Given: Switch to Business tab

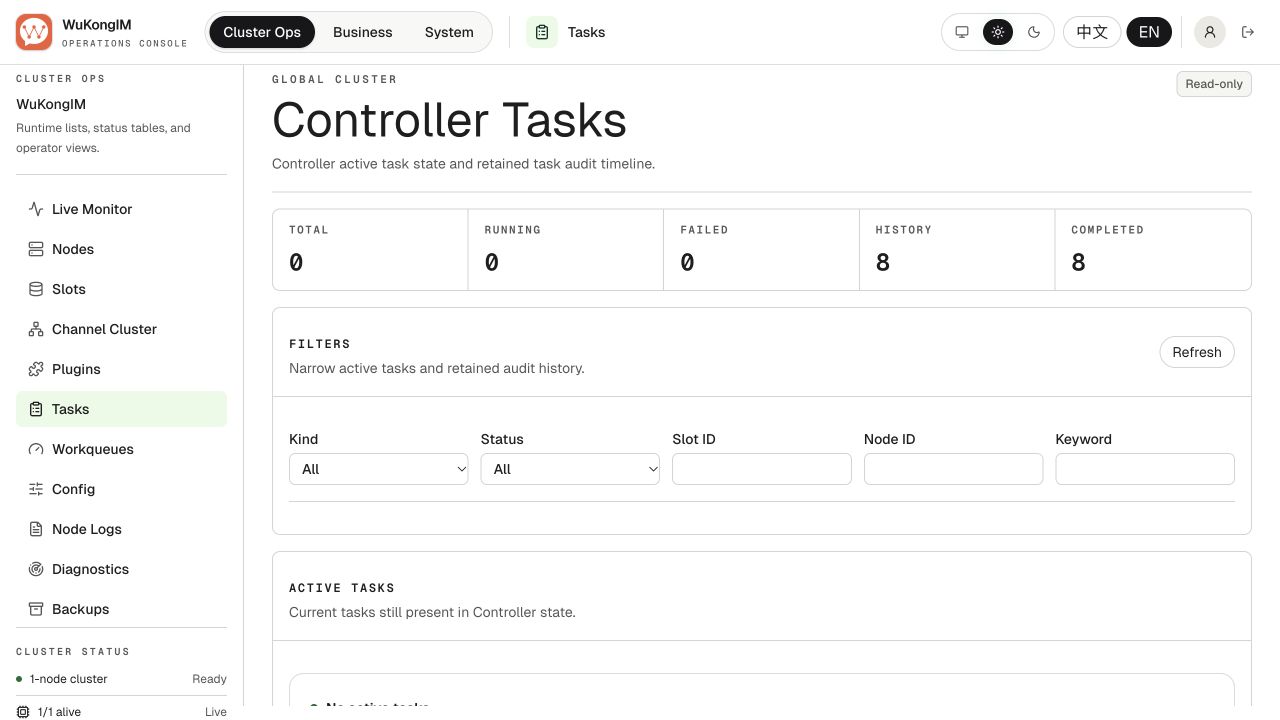Looking at the screenshot, I should point(363,32).
